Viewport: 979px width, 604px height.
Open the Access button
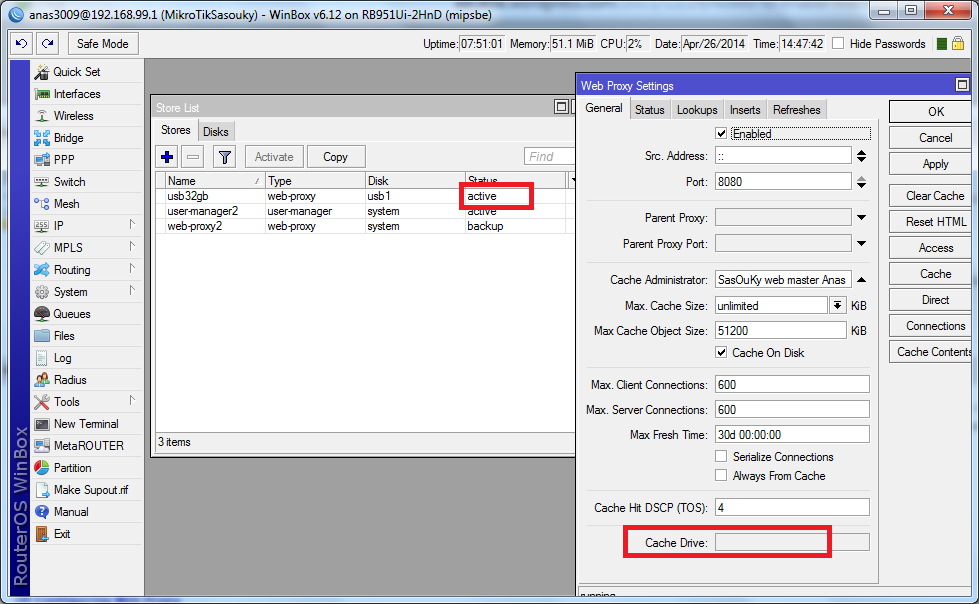tap(931, 248)
